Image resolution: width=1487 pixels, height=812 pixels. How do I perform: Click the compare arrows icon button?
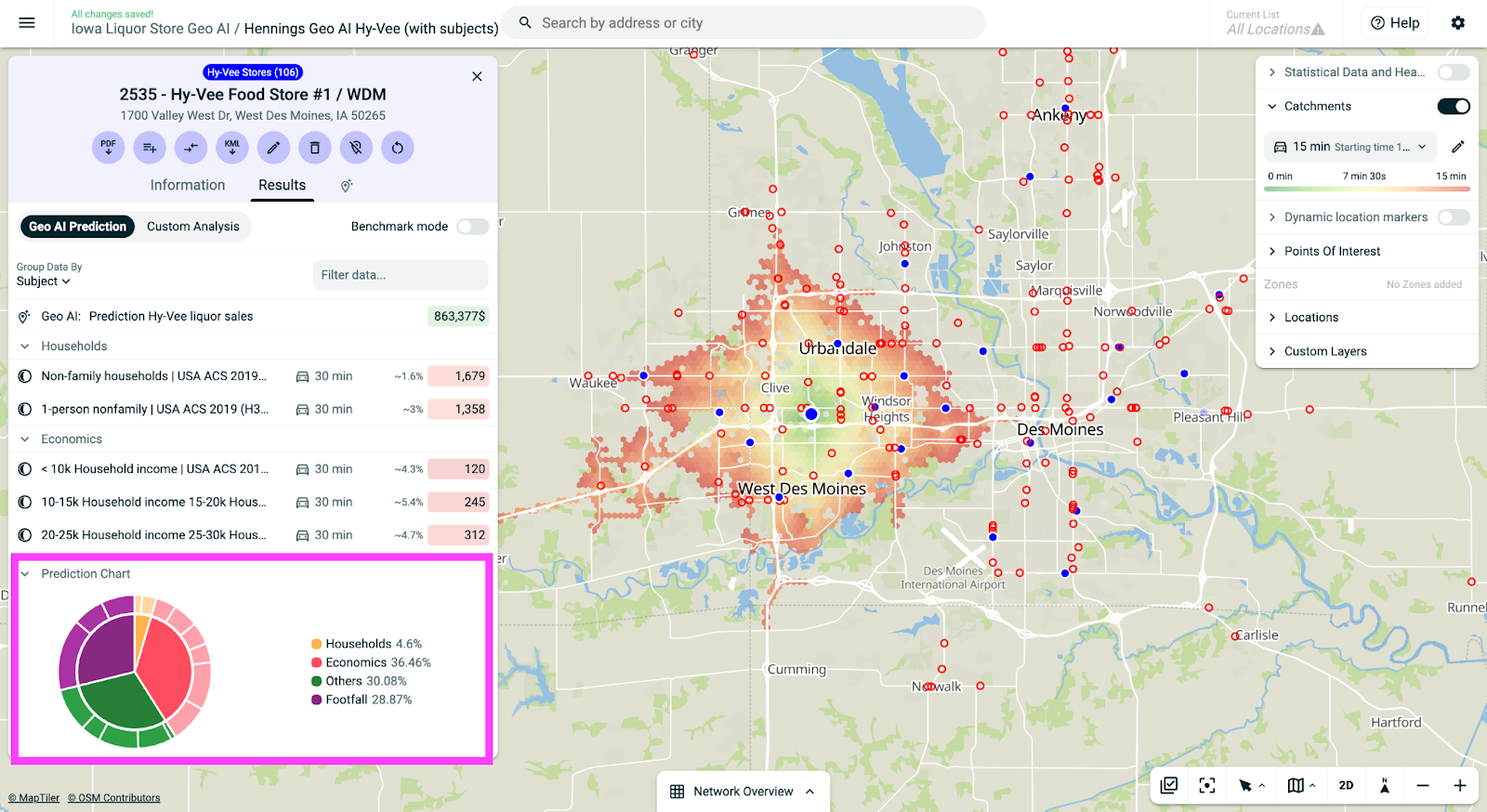coord(191,147)
